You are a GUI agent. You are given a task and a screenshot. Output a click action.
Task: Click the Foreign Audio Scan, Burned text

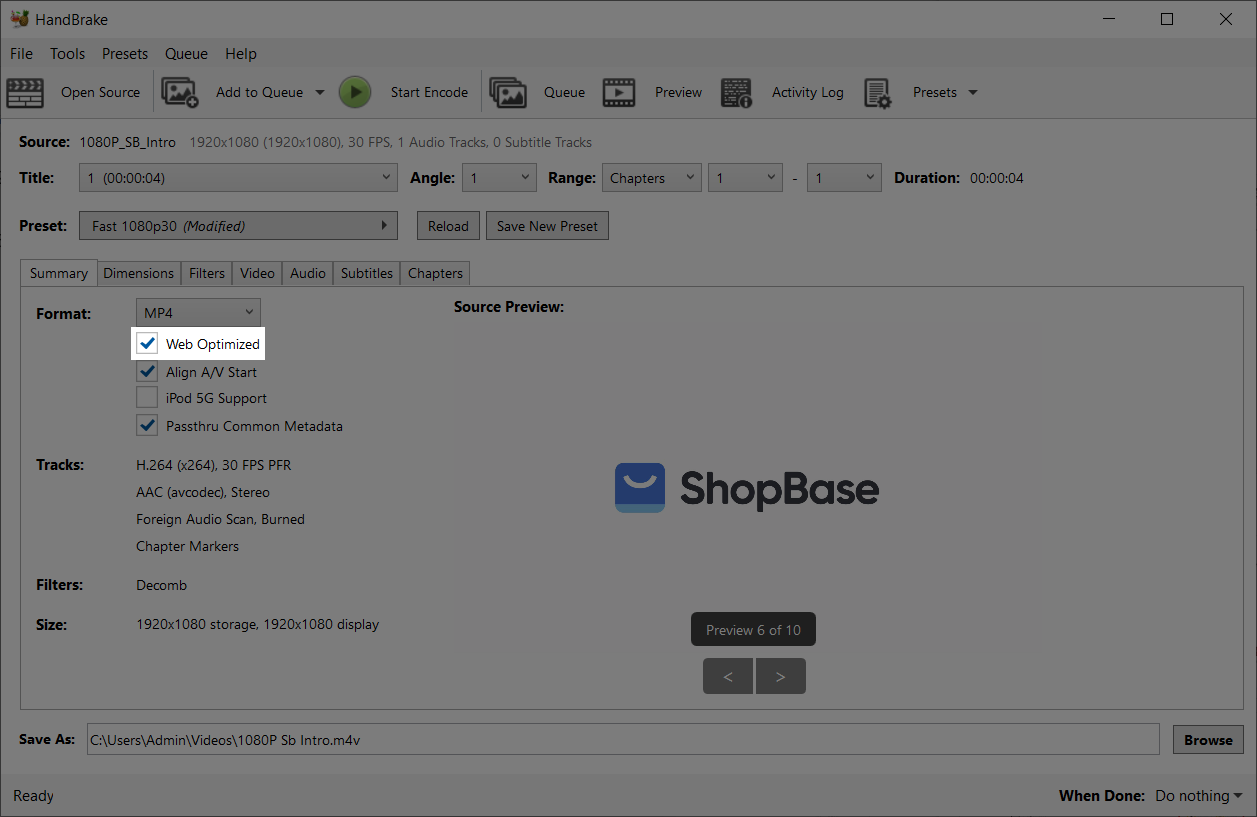coord(220,519)
